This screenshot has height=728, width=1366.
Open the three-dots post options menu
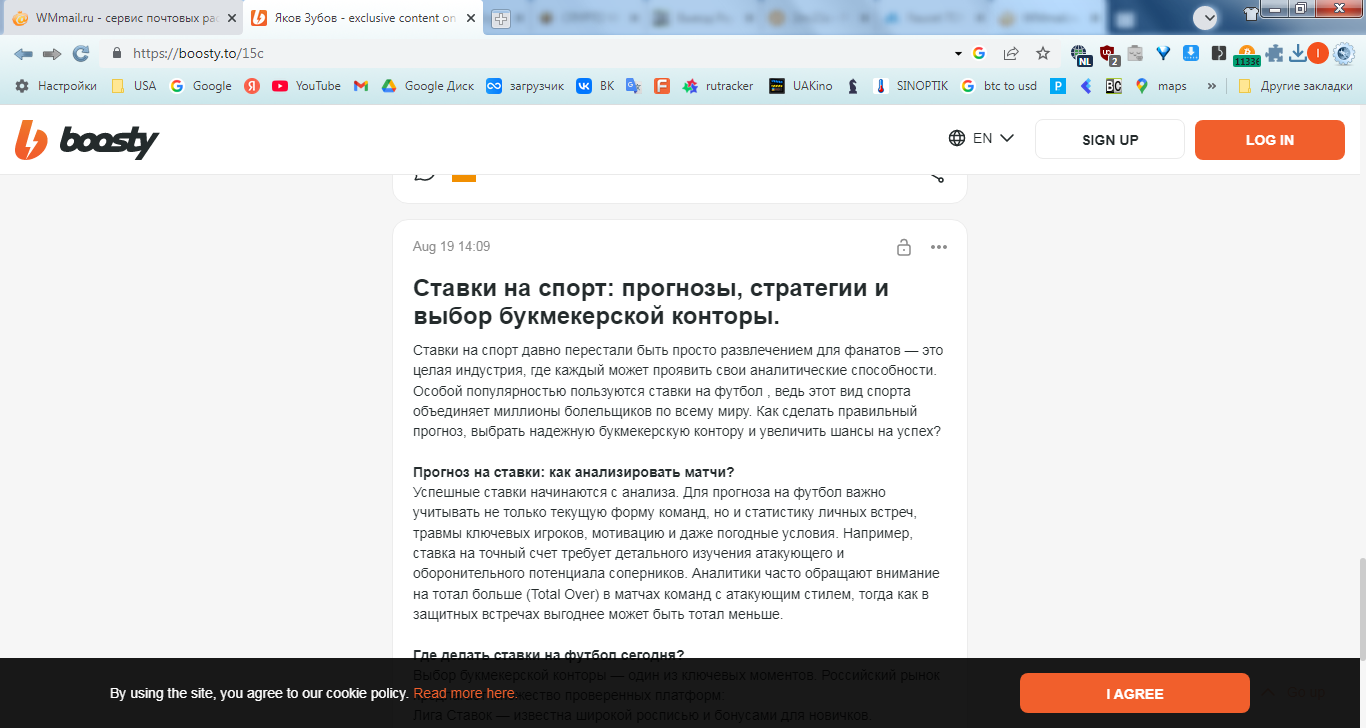tap(938, 247)
